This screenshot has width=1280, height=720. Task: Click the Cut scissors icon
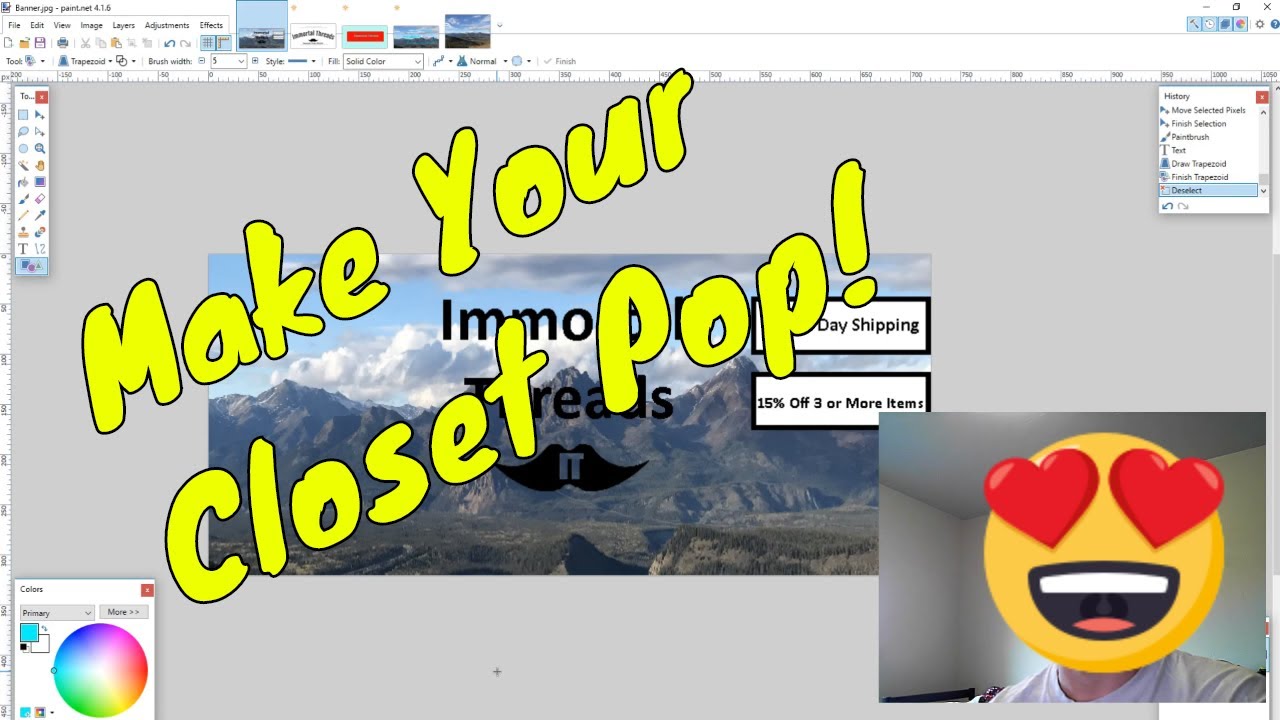pos(85,43)
